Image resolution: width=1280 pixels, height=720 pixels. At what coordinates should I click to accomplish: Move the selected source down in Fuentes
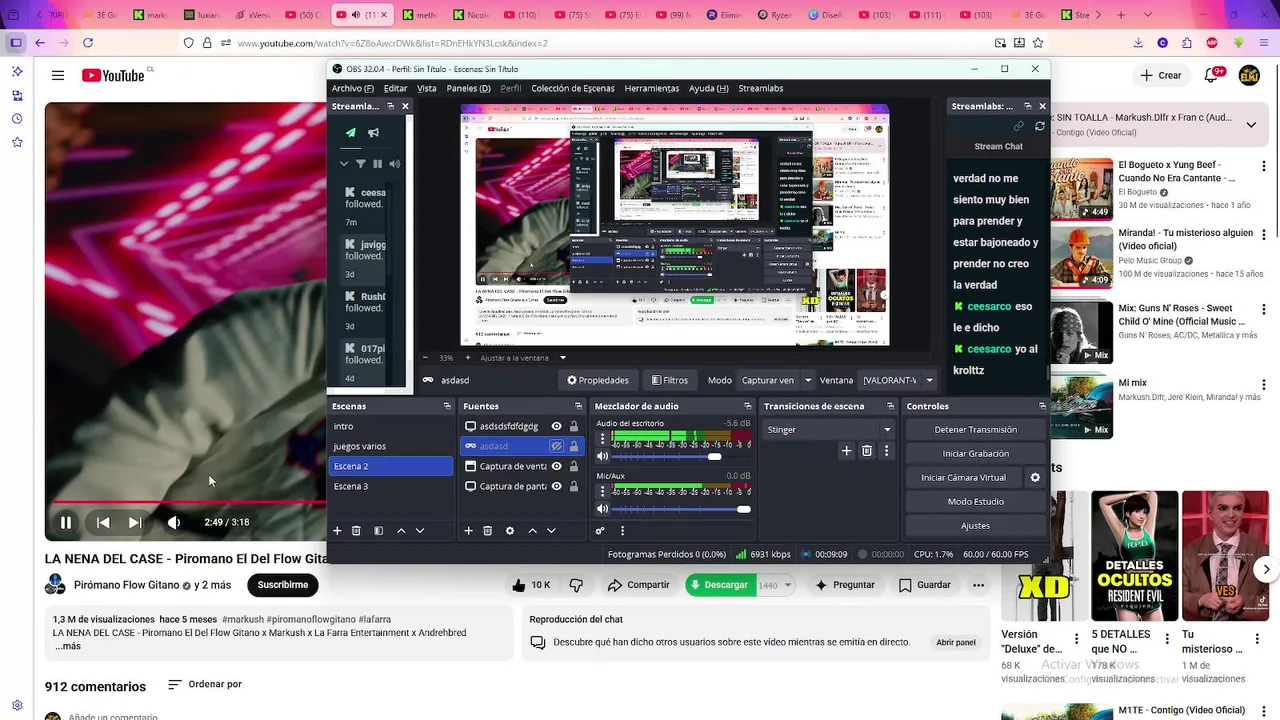coord(551,531)
